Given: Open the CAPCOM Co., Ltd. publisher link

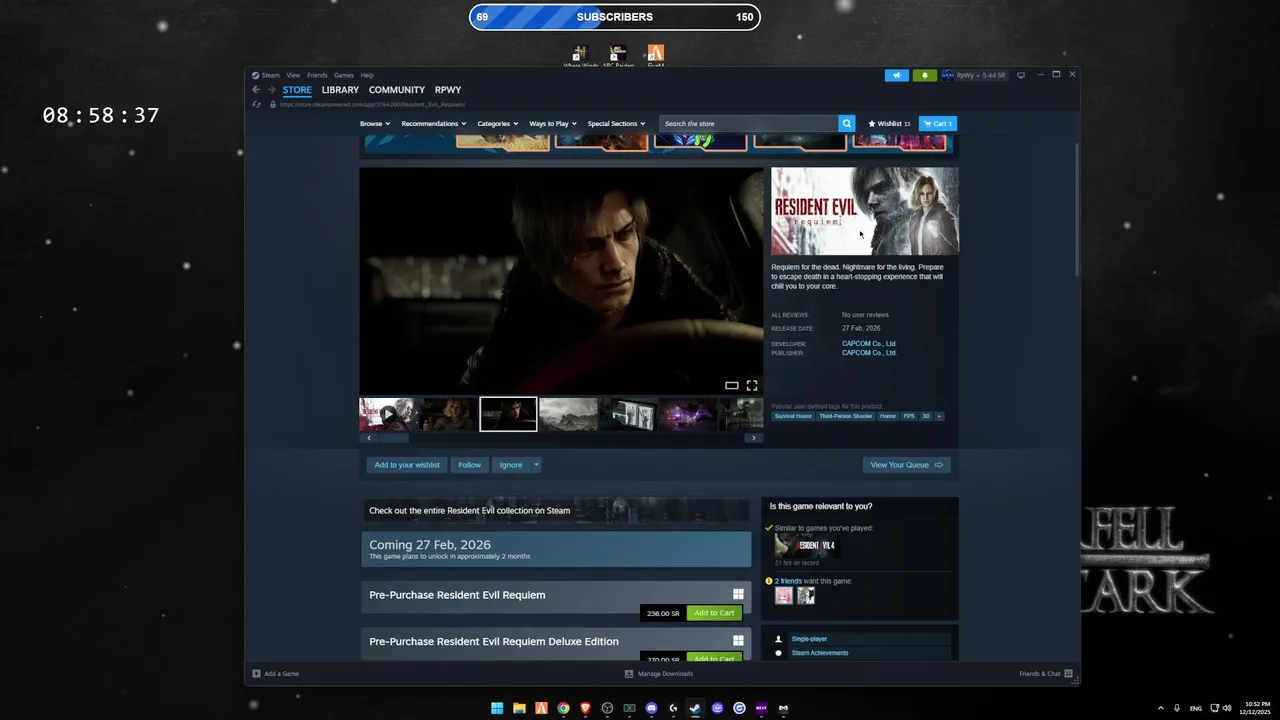Looking at the screenshot, I should click(869, 353).
